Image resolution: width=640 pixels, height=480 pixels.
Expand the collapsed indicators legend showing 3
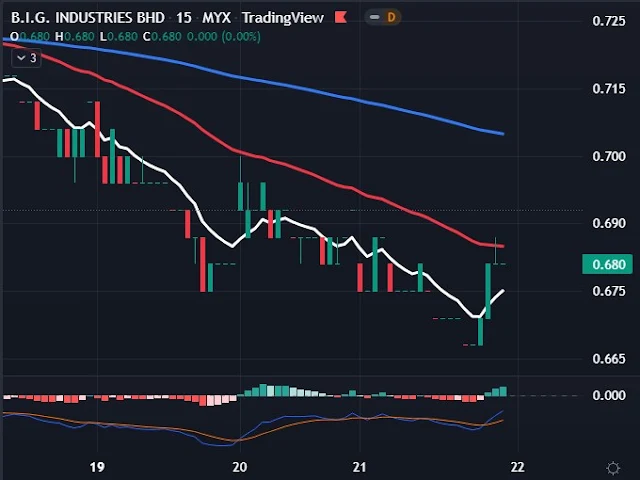click(x=26, y=58)
